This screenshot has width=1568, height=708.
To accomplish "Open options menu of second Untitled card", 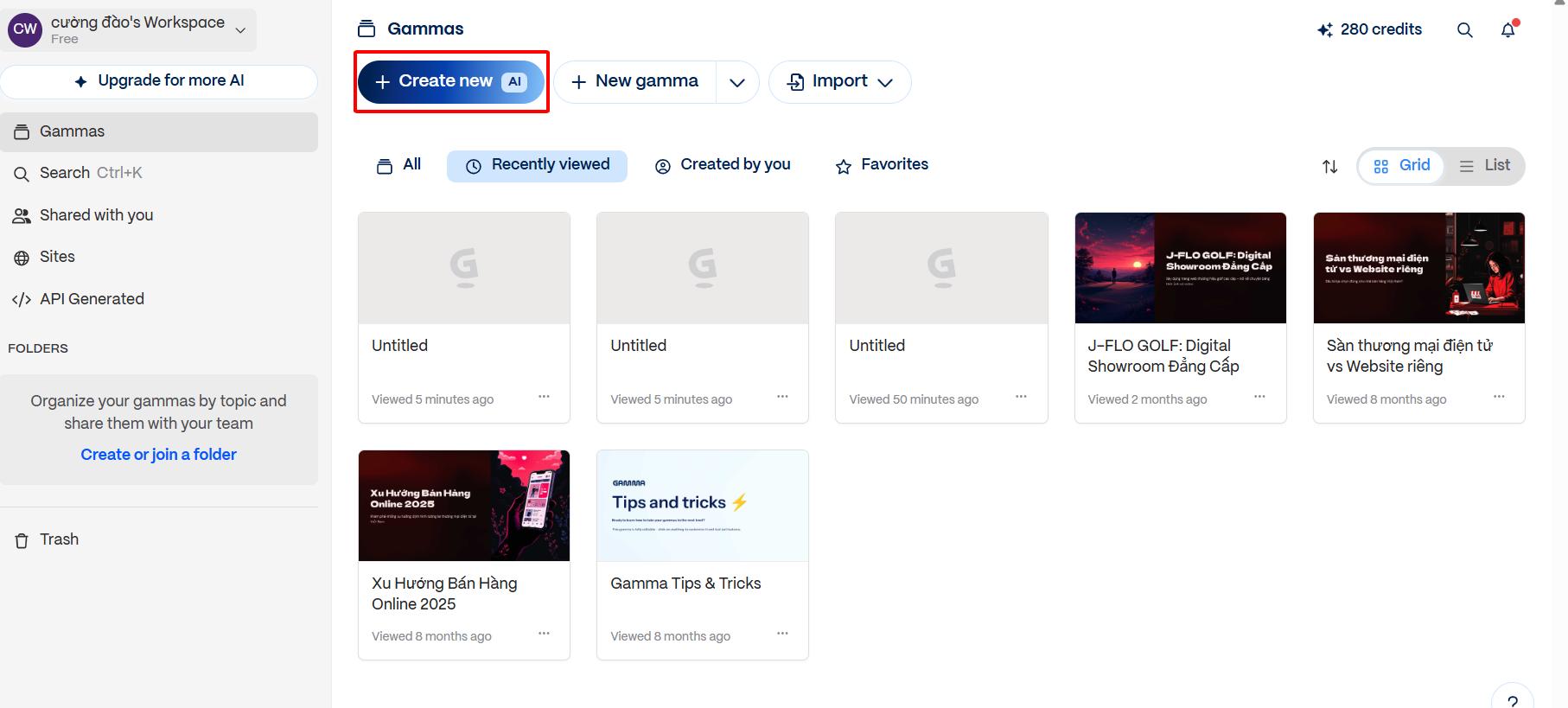I will click(x=782, y=397).
